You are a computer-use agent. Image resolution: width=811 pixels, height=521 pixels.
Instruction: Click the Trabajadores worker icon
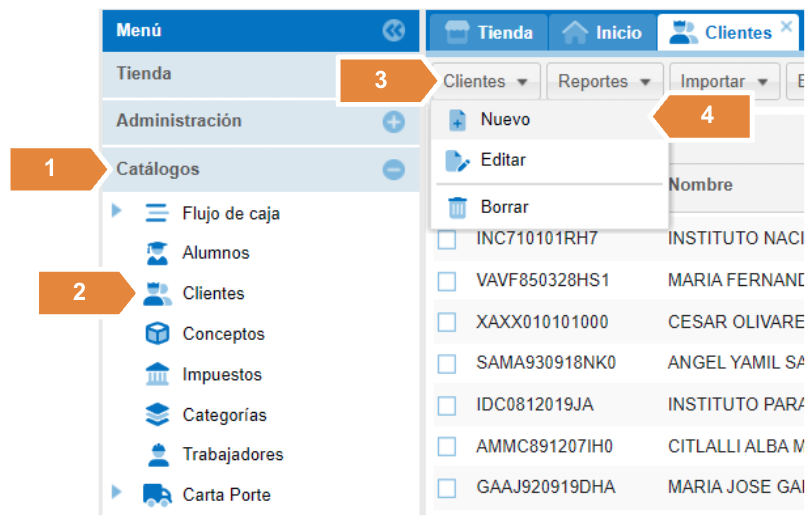pyautogui.click(x=157, y=455)
